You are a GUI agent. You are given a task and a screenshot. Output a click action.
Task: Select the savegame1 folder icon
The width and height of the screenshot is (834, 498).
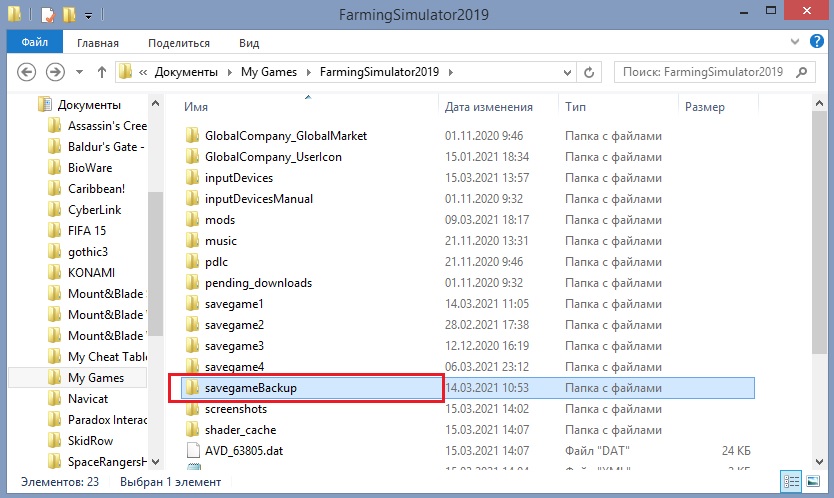point(193,304)
